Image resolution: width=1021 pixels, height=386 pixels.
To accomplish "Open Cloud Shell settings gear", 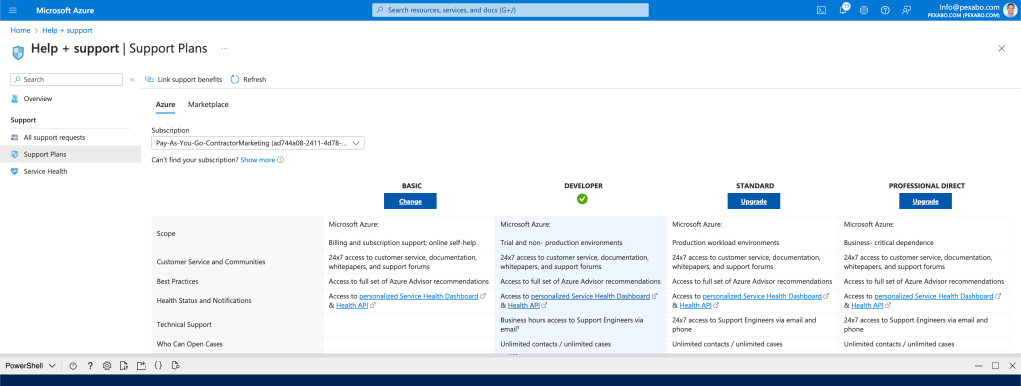I will pyautogui.click(x=107, y=366).
